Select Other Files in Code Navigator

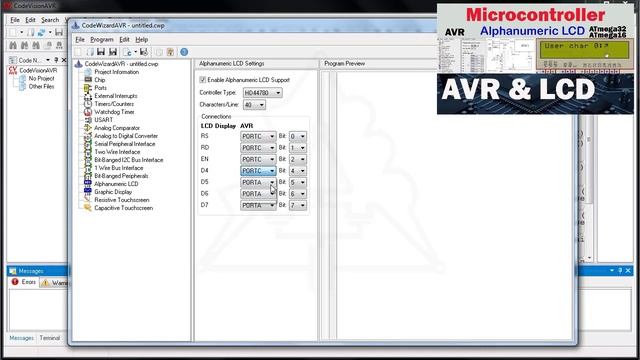[41, 87]
